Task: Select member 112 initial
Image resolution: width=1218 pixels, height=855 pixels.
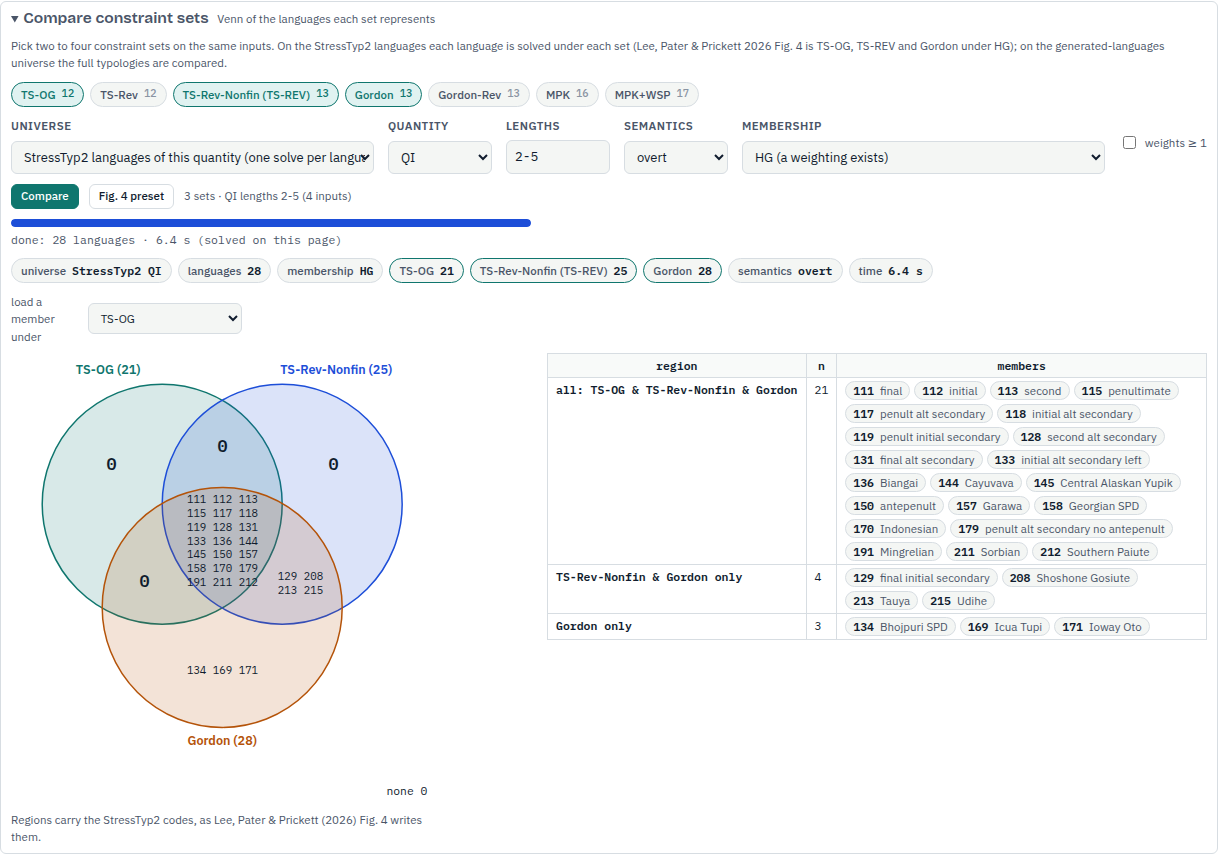Action: point(950,391)
